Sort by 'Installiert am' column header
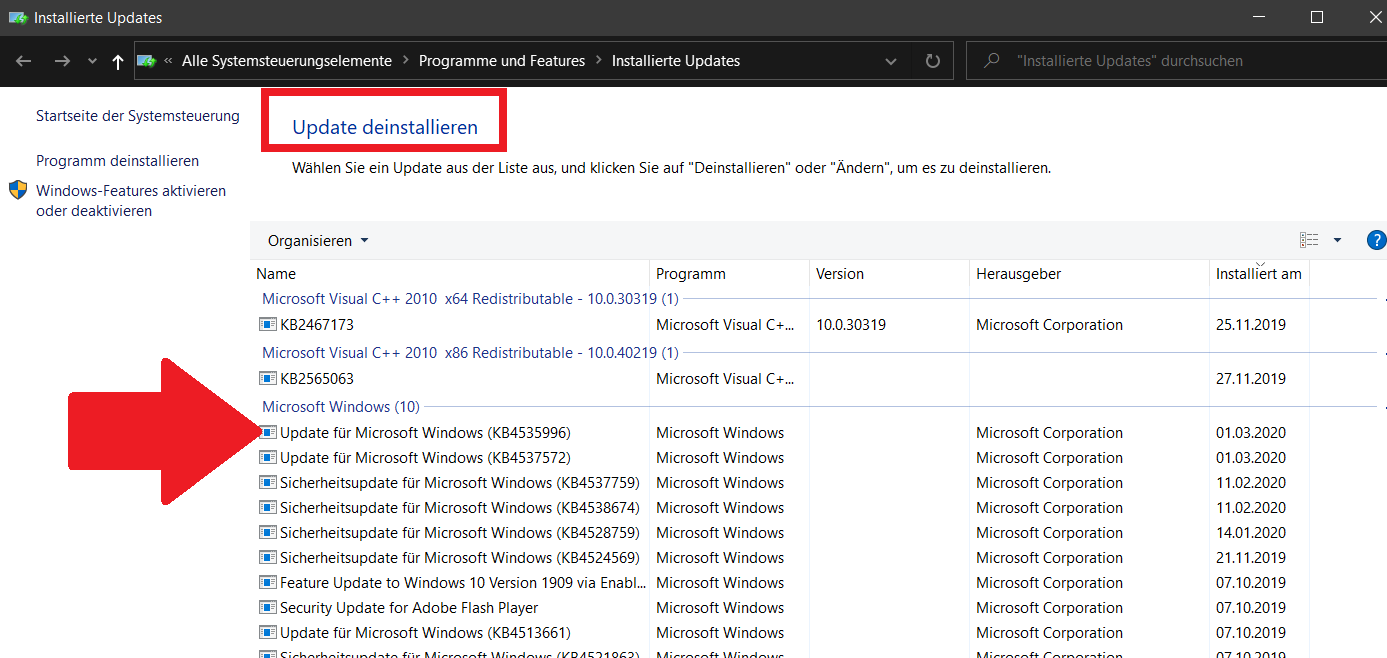Viewport: 1387px width, 658px height. coord(1259,274)
